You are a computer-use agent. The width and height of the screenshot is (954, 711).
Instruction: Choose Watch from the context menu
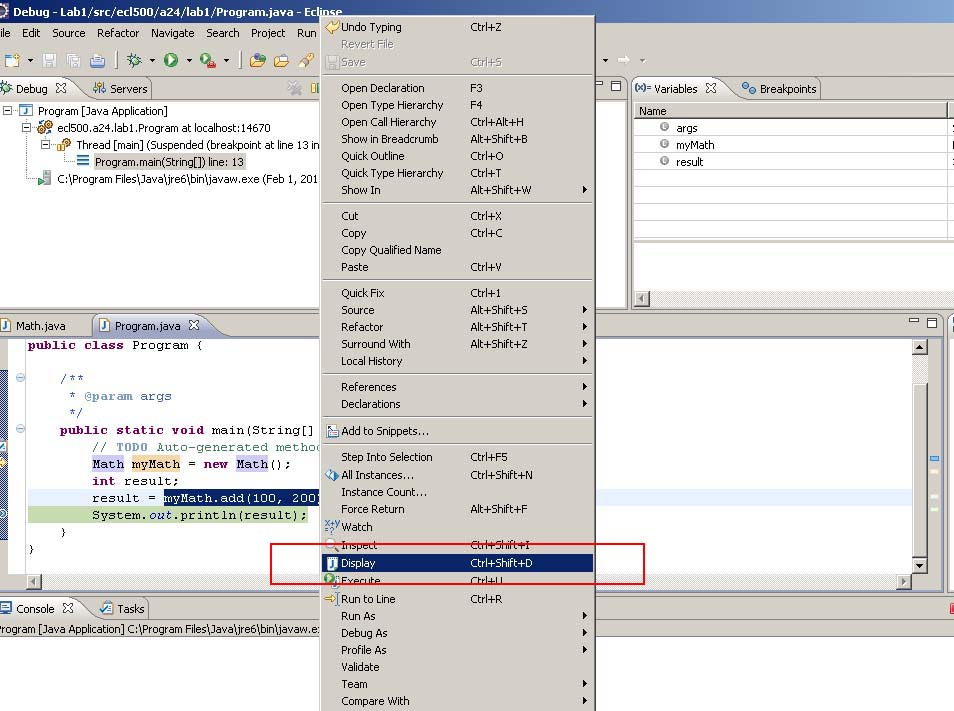coord(457,527)
